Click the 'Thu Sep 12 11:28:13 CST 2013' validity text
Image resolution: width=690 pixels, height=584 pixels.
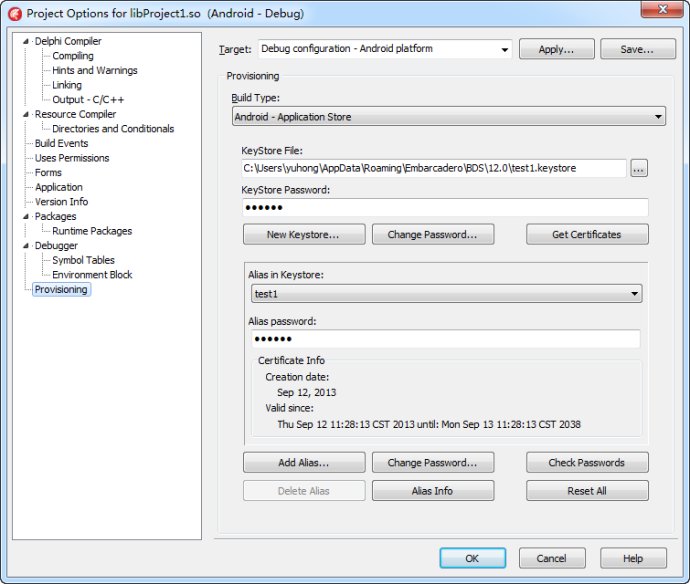pos(346,424)
